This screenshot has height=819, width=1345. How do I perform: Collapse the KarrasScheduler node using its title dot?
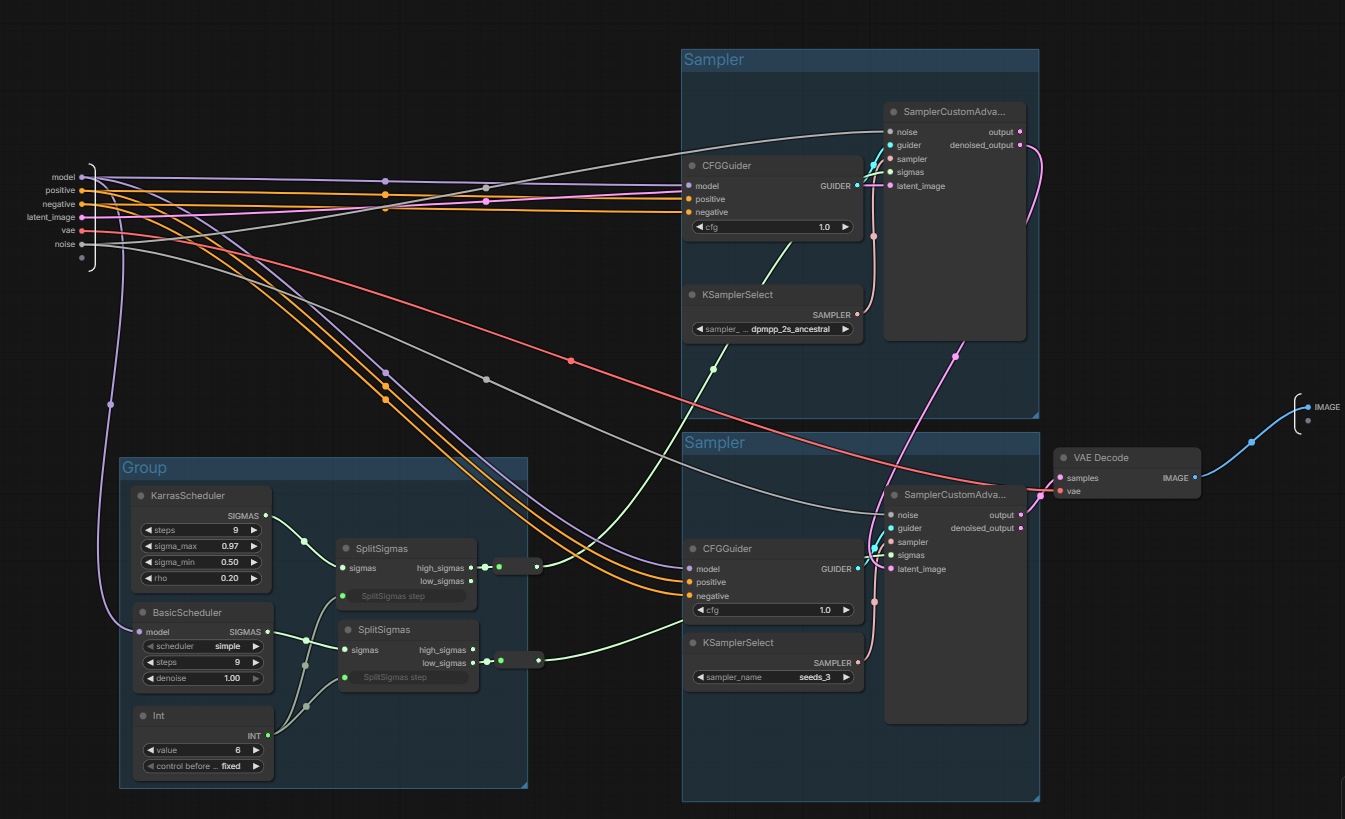pos(141,496)
